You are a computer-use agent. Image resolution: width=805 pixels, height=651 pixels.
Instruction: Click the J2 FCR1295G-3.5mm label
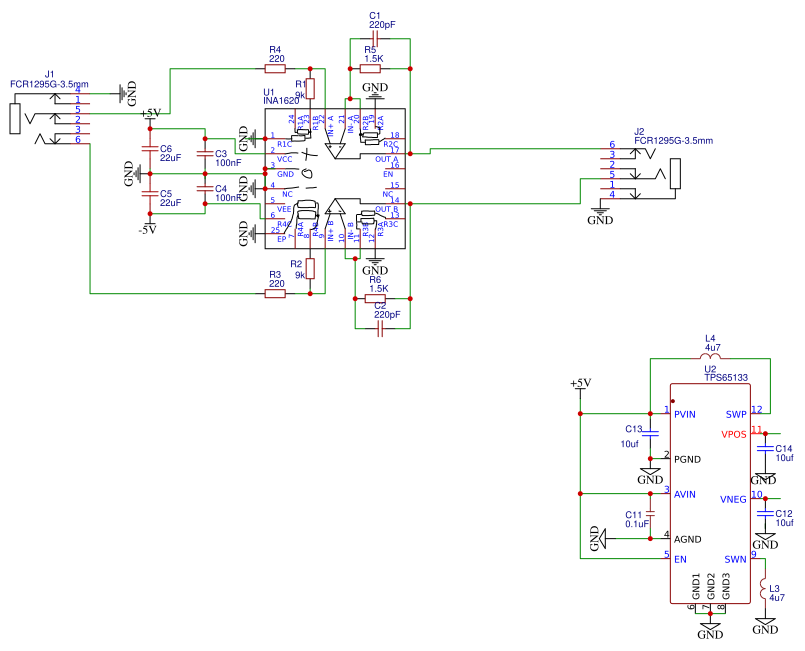pyautogui.click(x=674, y=141)
